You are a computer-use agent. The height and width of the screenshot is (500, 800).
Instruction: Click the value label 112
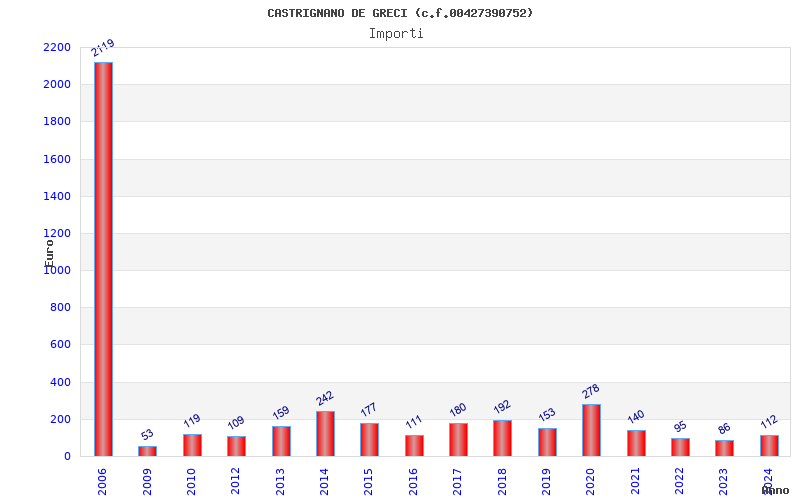click(x=769, y=422)
